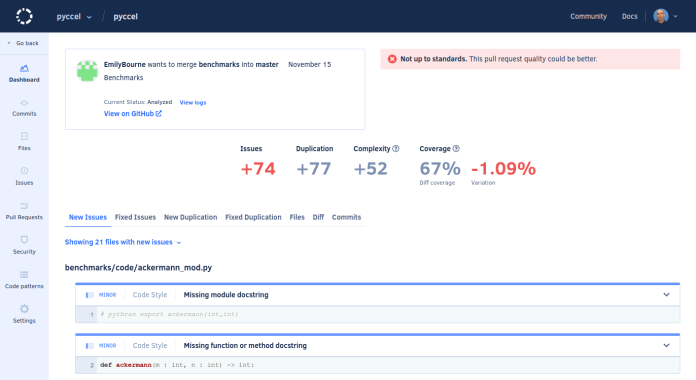Open the Issues sidebar icon
The height and width of the screenshot is (380, 696).
[24, 171]
